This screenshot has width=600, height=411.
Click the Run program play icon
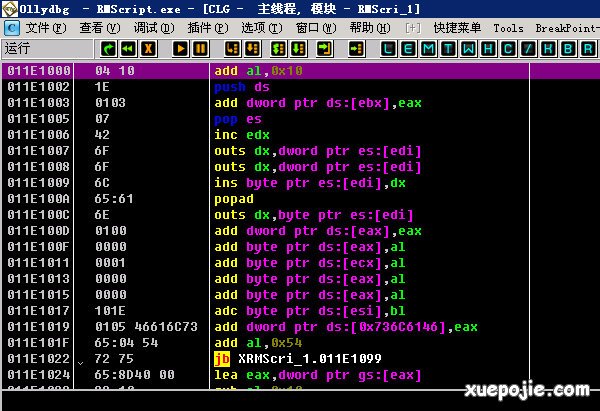pos(180,49)
